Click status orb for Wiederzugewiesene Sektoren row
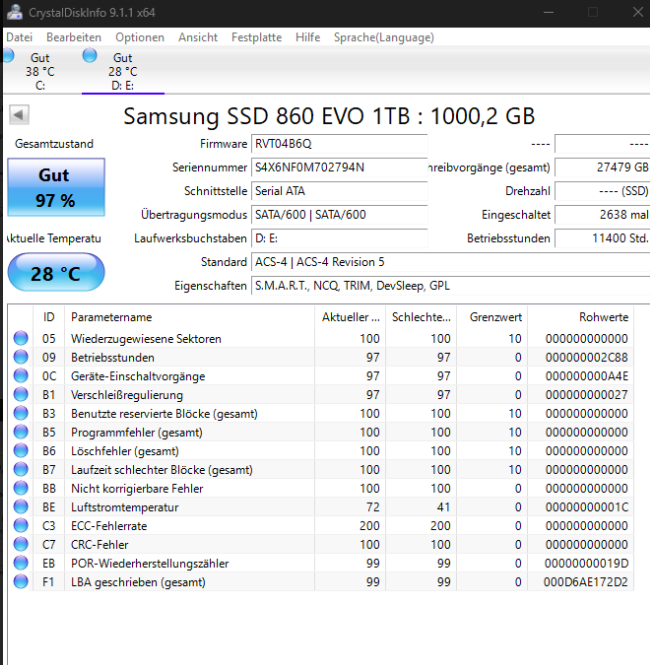Viewport: 650px width, 665px height. coord(21,338)
